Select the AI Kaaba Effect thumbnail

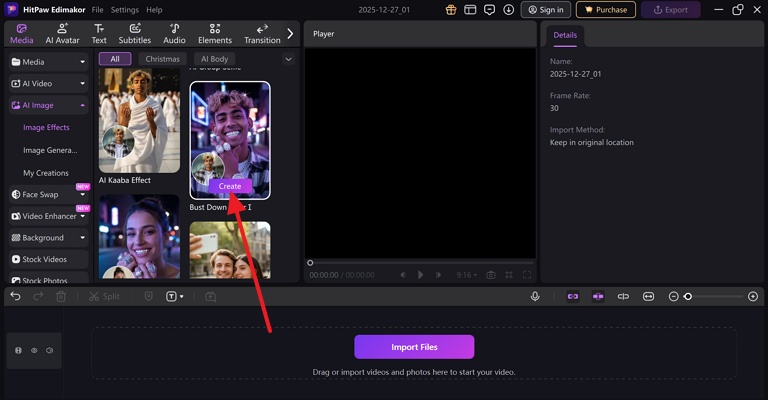[x=139, y=120]
